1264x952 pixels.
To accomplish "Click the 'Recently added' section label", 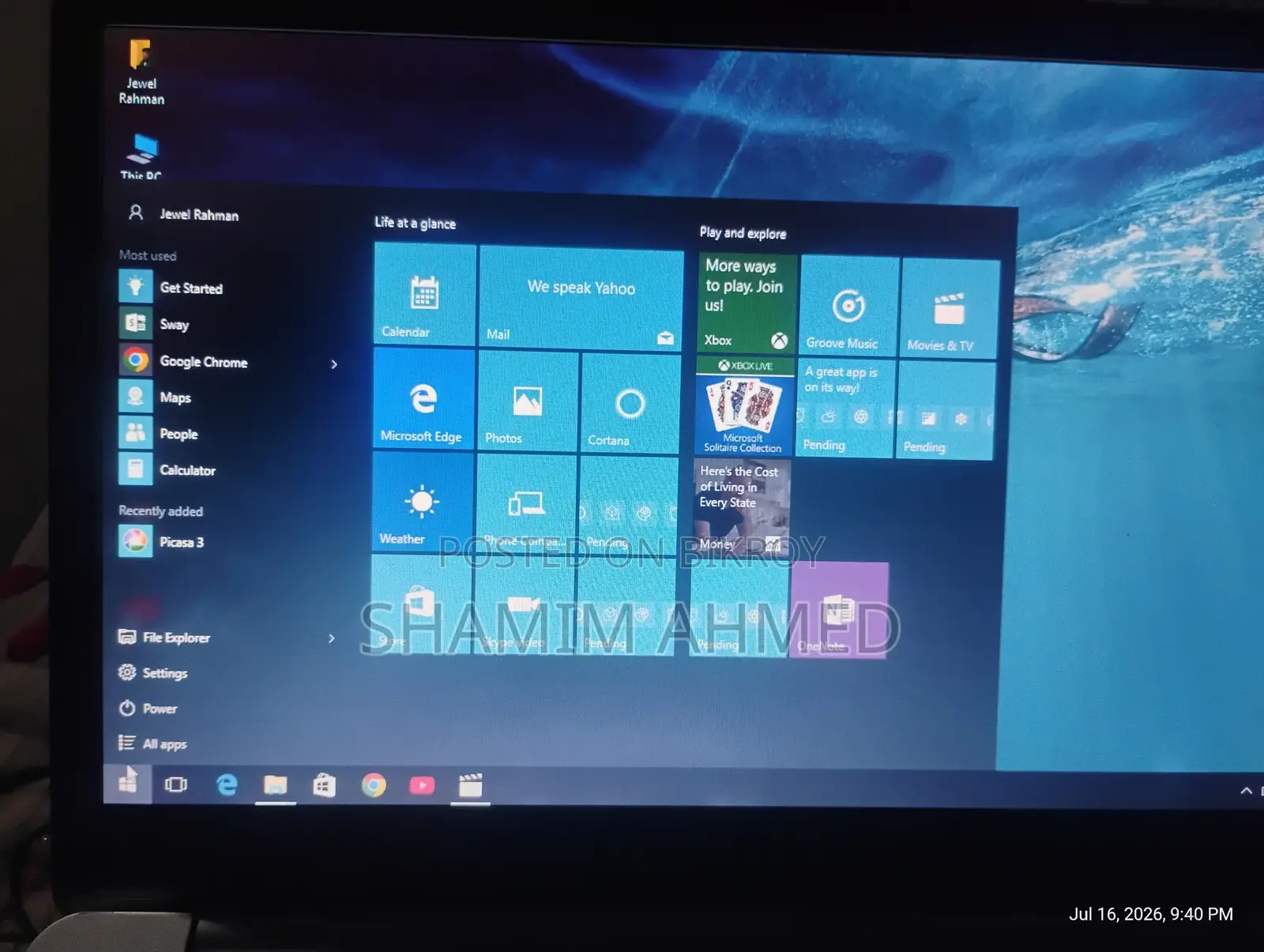I will [160, 511].
